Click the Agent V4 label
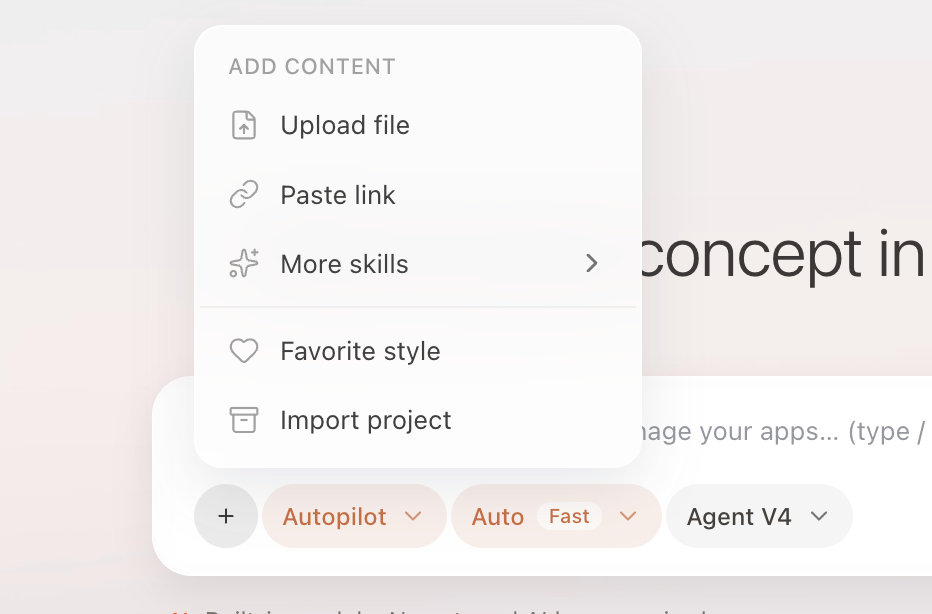This screenshot has width=932, height=614. tap(739, 517)
